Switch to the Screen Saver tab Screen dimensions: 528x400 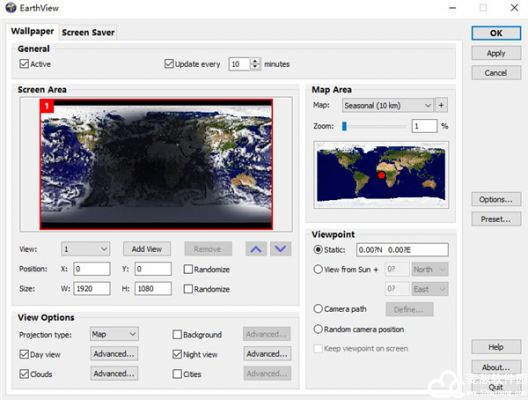88,33
